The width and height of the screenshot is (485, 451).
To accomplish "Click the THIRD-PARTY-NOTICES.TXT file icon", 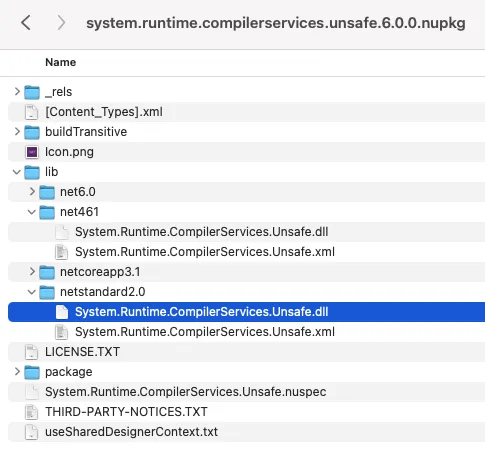I will [x=32, y=412].
